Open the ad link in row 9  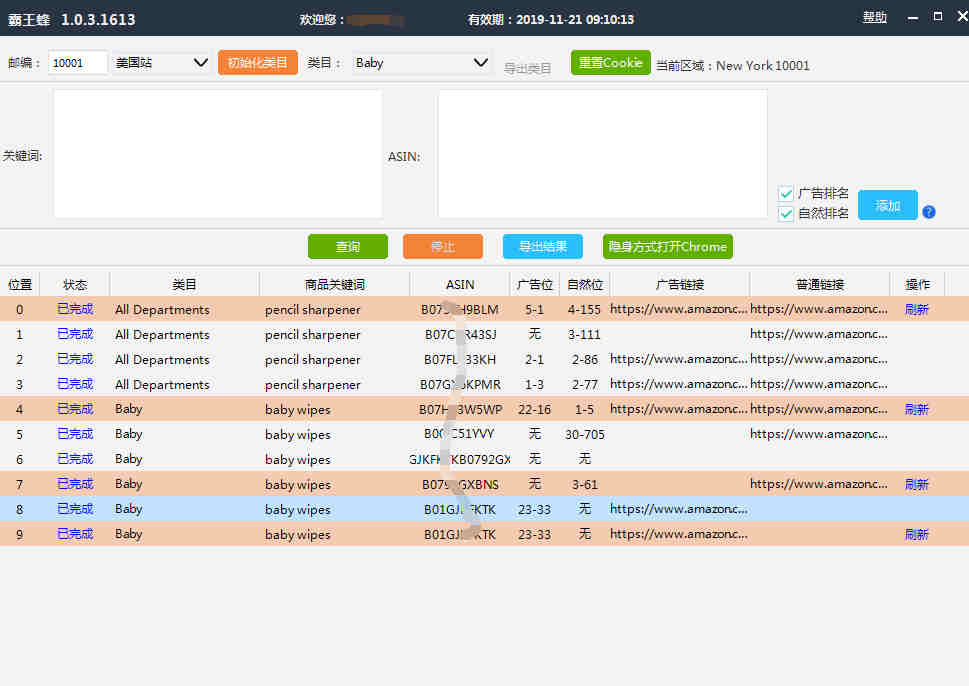(679, 534)
